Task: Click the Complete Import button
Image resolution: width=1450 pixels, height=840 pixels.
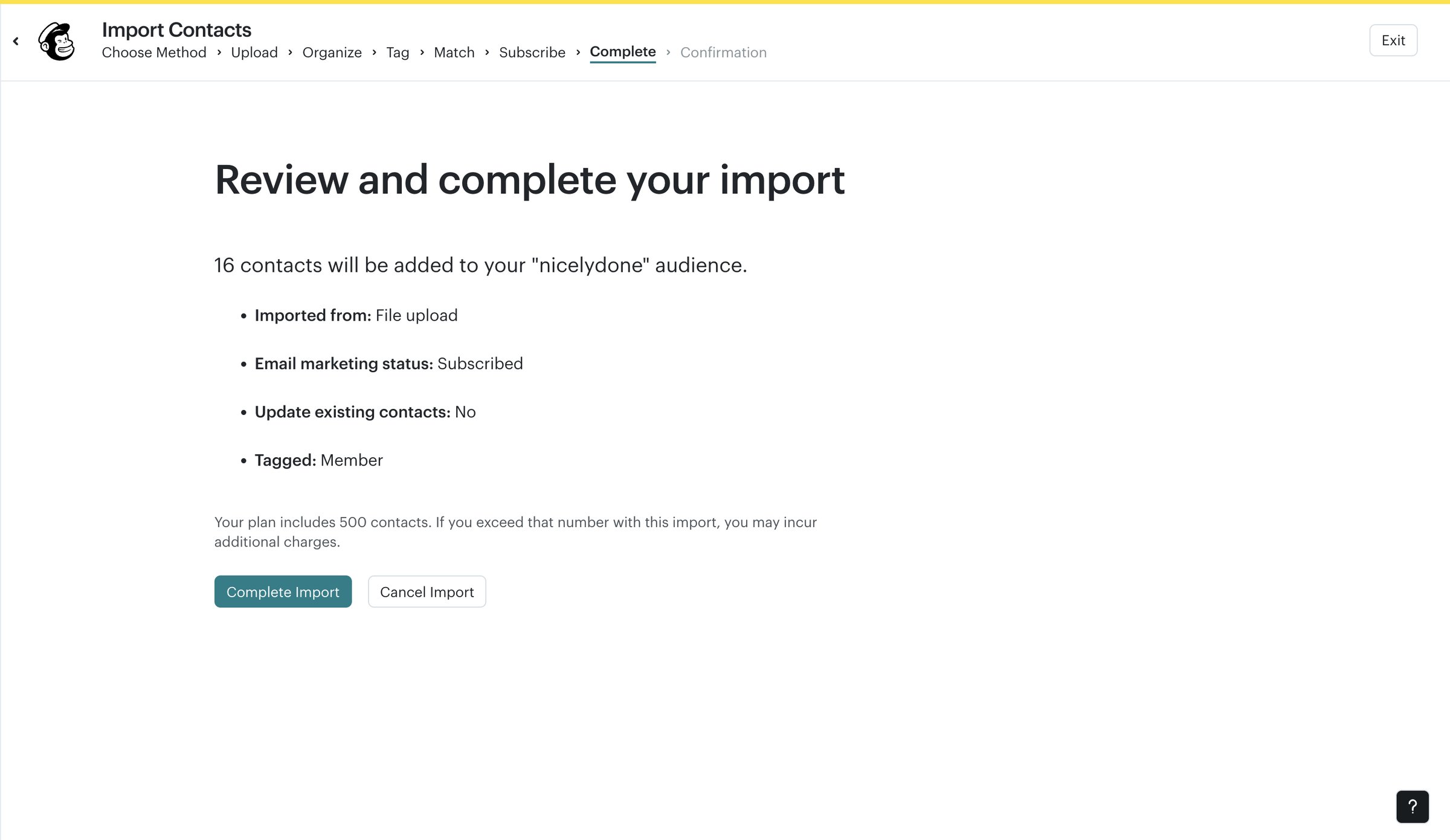Action: click(x=283, y=592)
